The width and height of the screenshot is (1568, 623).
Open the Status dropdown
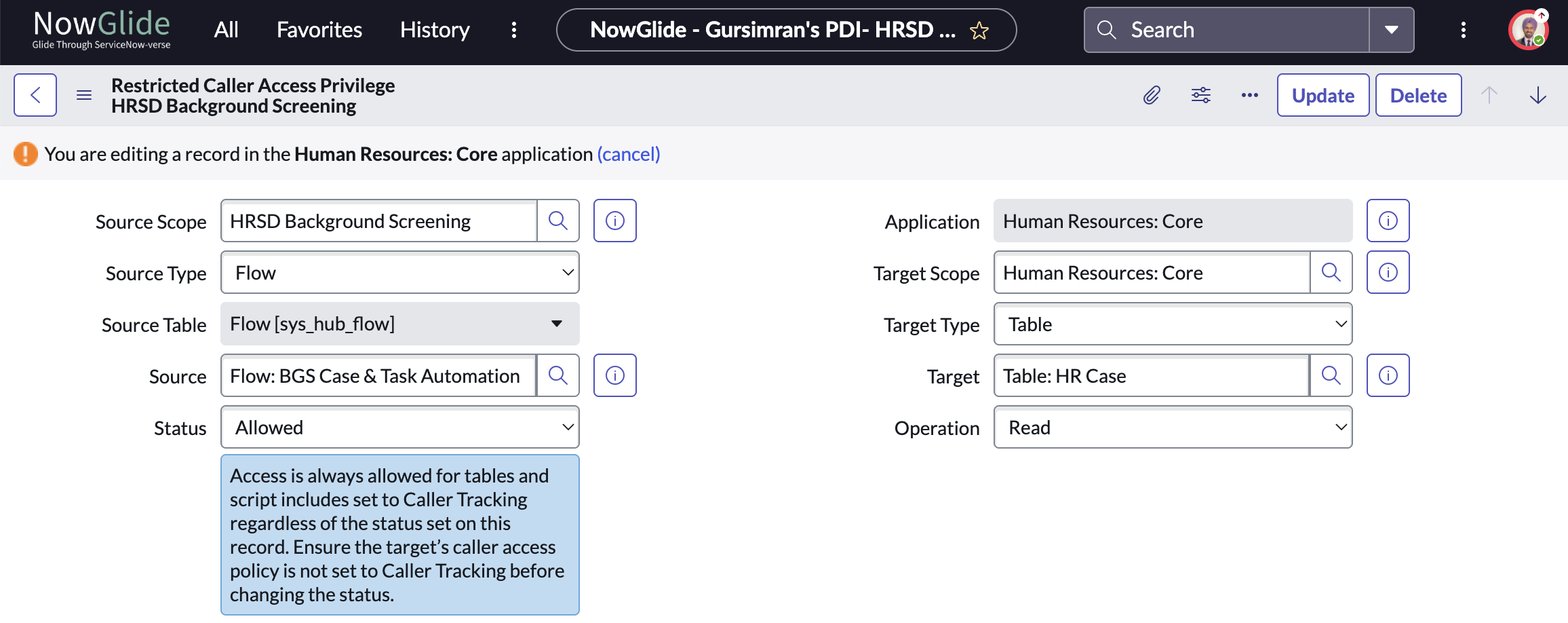[x=400, y=427]
